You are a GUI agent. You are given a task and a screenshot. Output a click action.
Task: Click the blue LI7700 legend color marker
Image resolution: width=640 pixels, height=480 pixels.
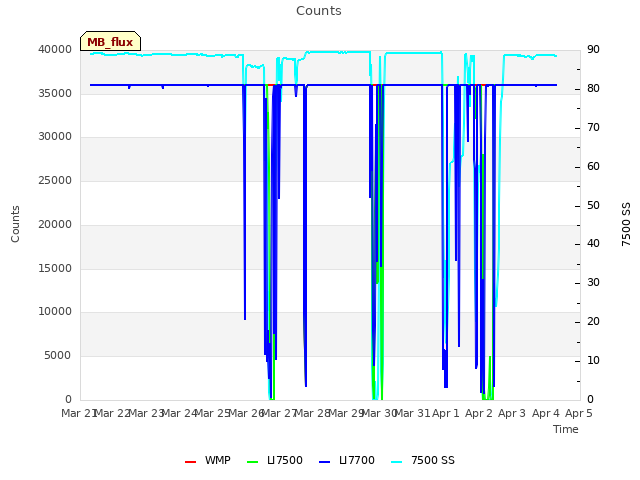pyautogui.click(x=324, y=462)
